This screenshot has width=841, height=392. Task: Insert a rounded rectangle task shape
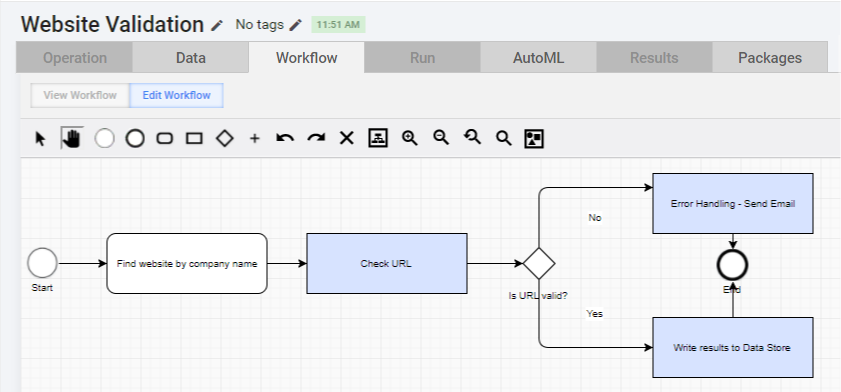click(165, 139)
